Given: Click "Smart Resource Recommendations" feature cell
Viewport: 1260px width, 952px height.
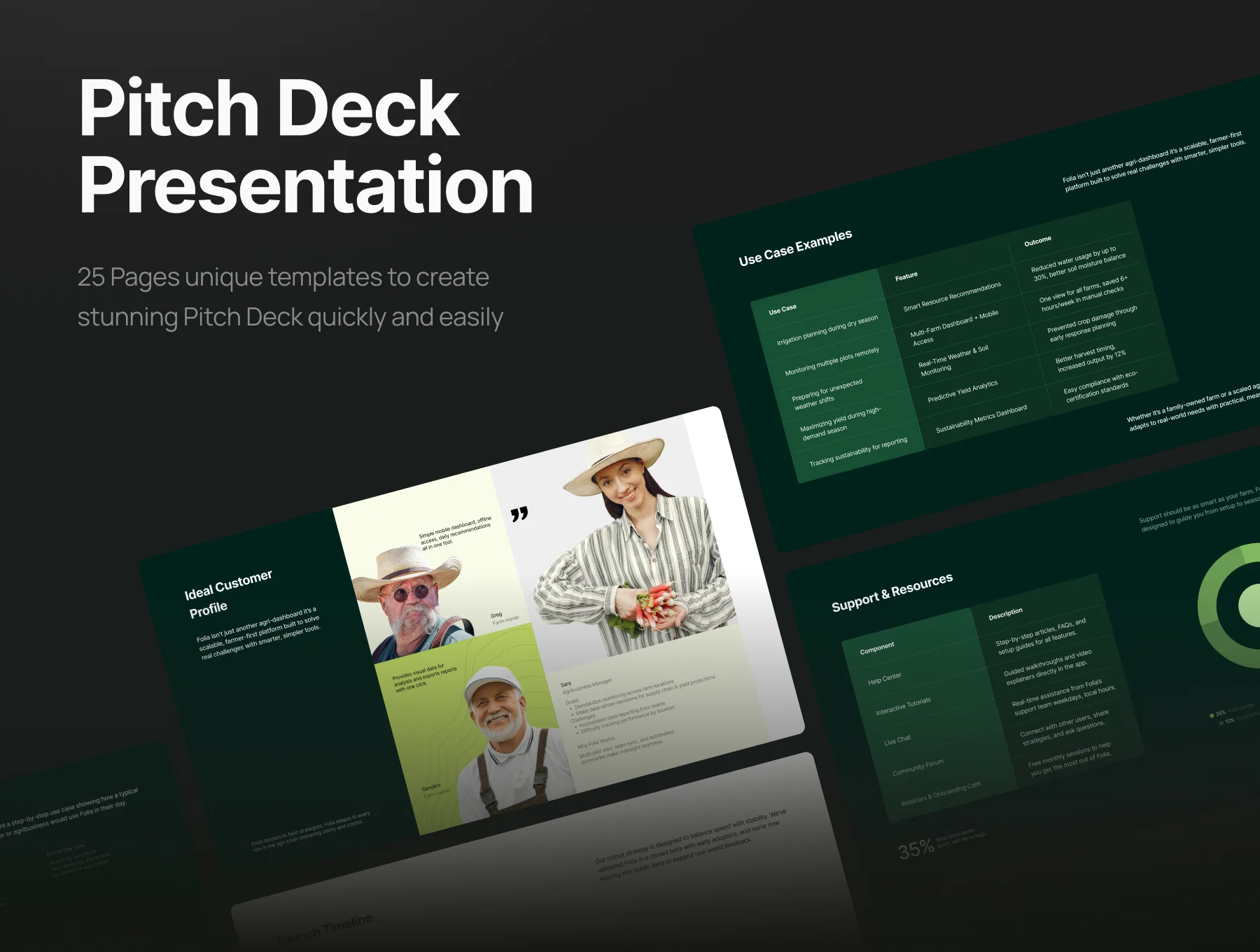Looking at the screenshot, I should 952,297.
